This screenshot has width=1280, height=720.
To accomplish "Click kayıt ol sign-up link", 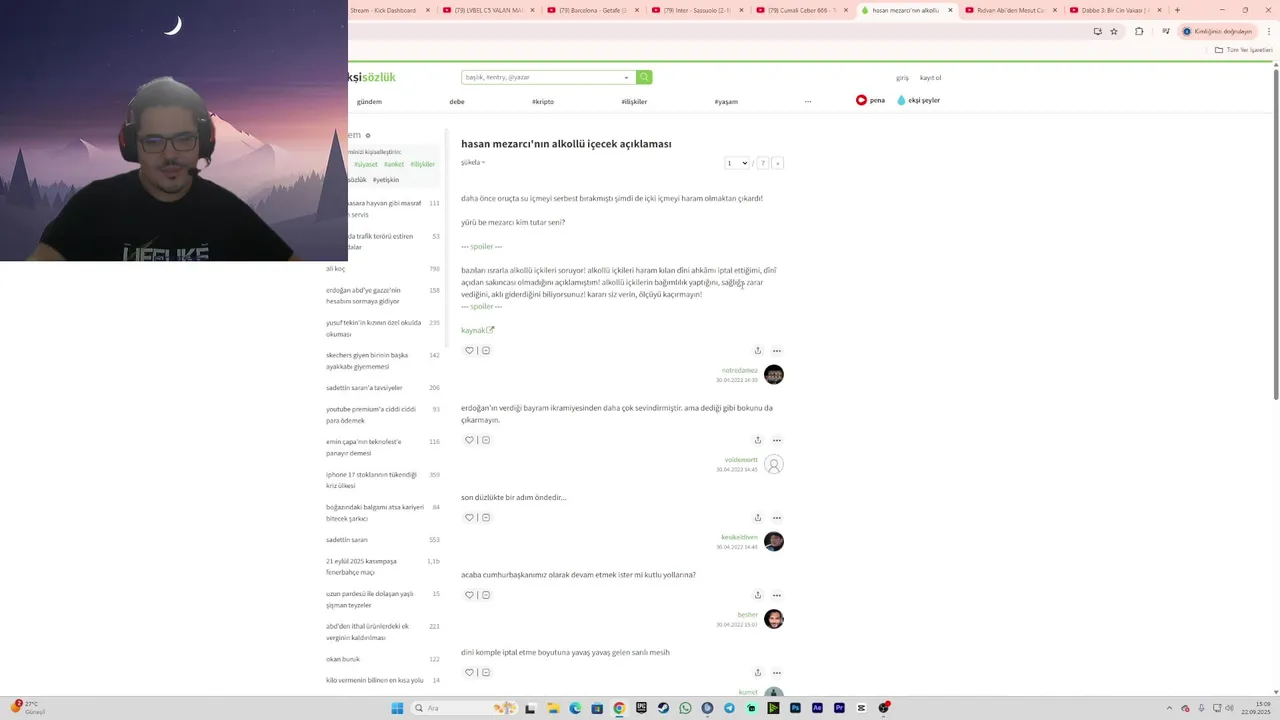I will [x=930, y=77].
